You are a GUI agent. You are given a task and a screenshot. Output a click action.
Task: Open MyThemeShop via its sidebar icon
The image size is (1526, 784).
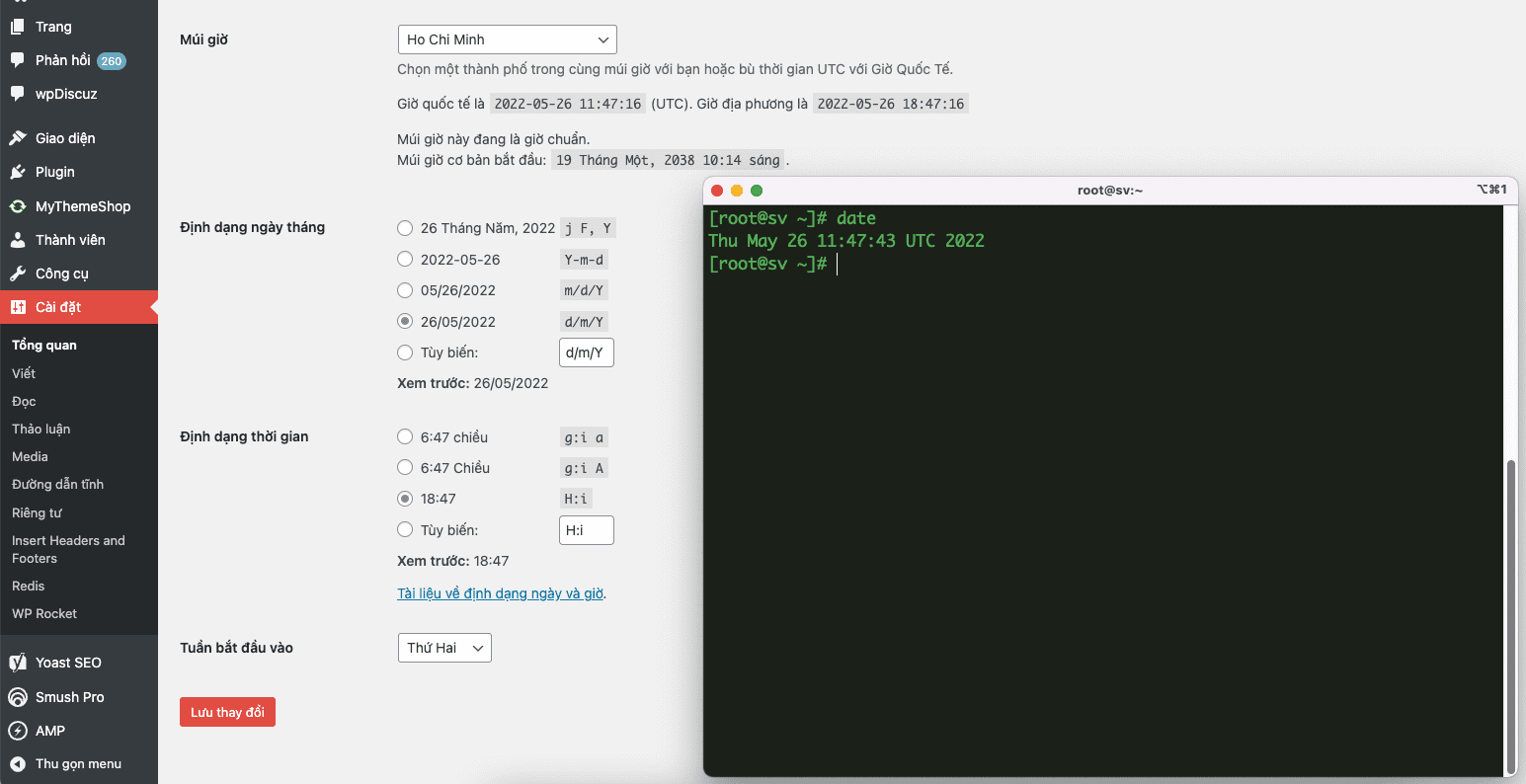(18, 206)
